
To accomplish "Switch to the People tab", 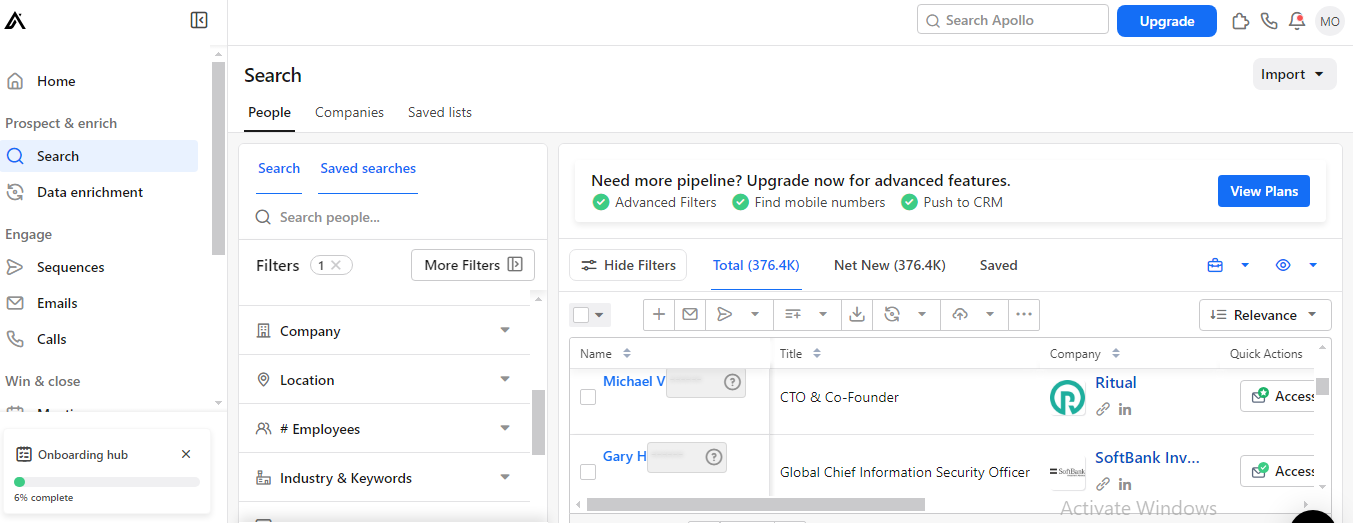I will 270,112.
